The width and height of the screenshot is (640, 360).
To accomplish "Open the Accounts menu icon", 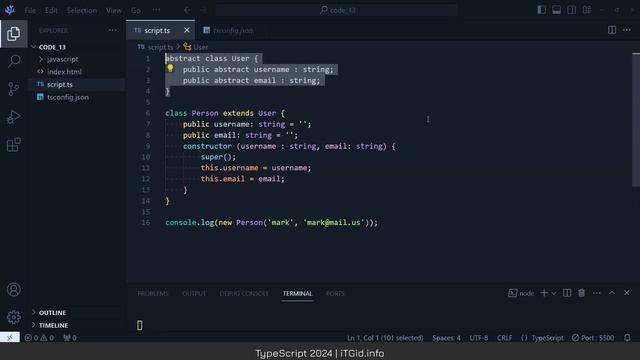I will coord(13,289).
